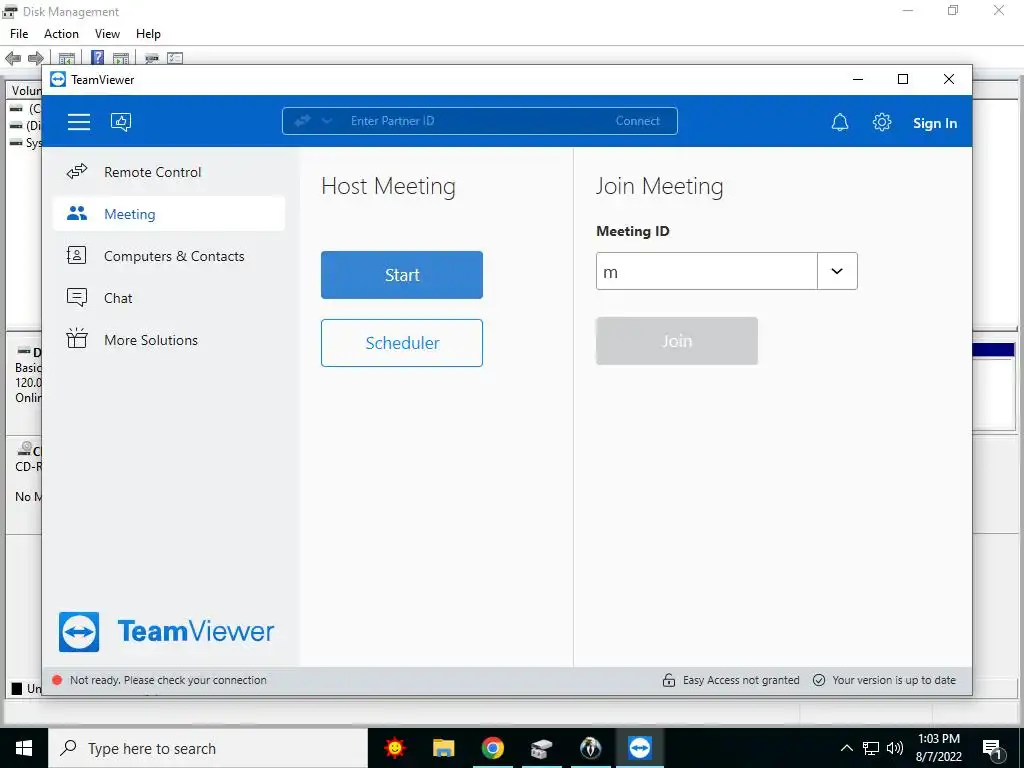Open the Action Center notifications icon

click(993, 749)
